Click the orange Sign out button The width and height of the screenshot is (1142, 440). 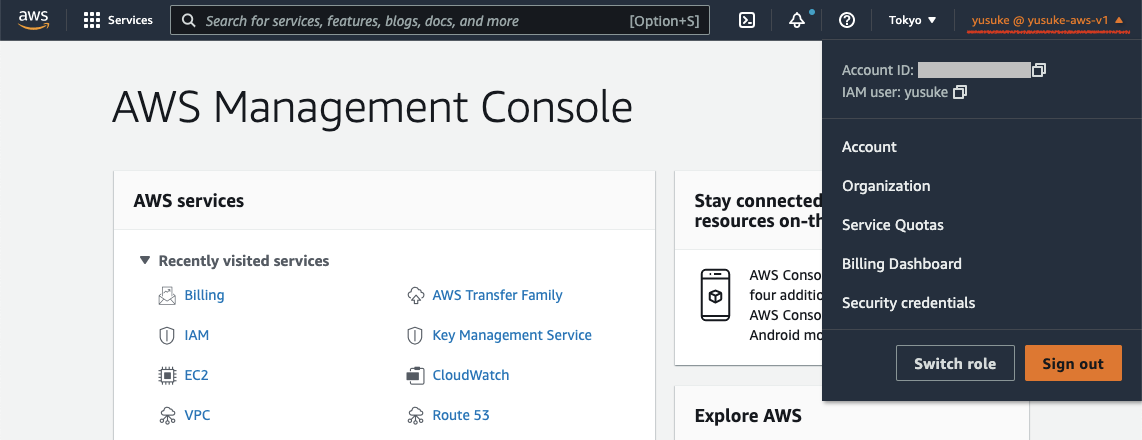coord(1073,363)
